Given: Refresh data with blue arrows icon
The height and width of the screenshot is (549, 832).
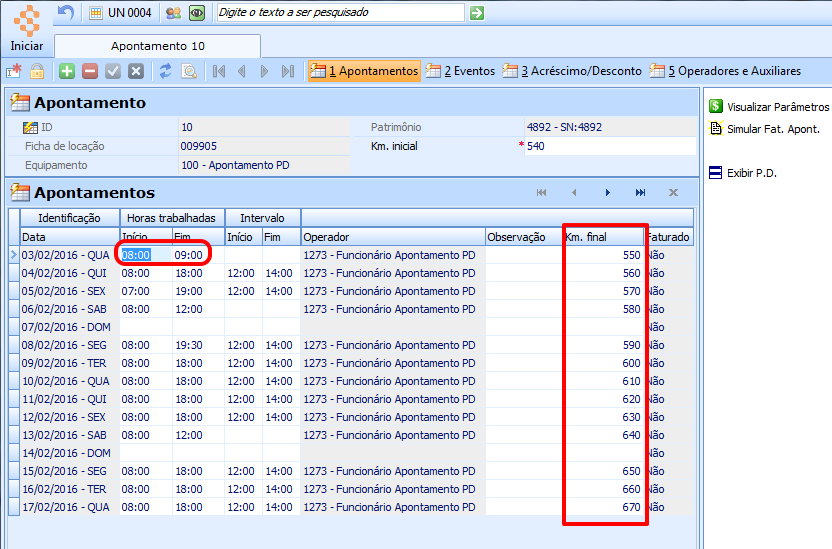Looking at the screenshot, I should click(x=166, y=71).
